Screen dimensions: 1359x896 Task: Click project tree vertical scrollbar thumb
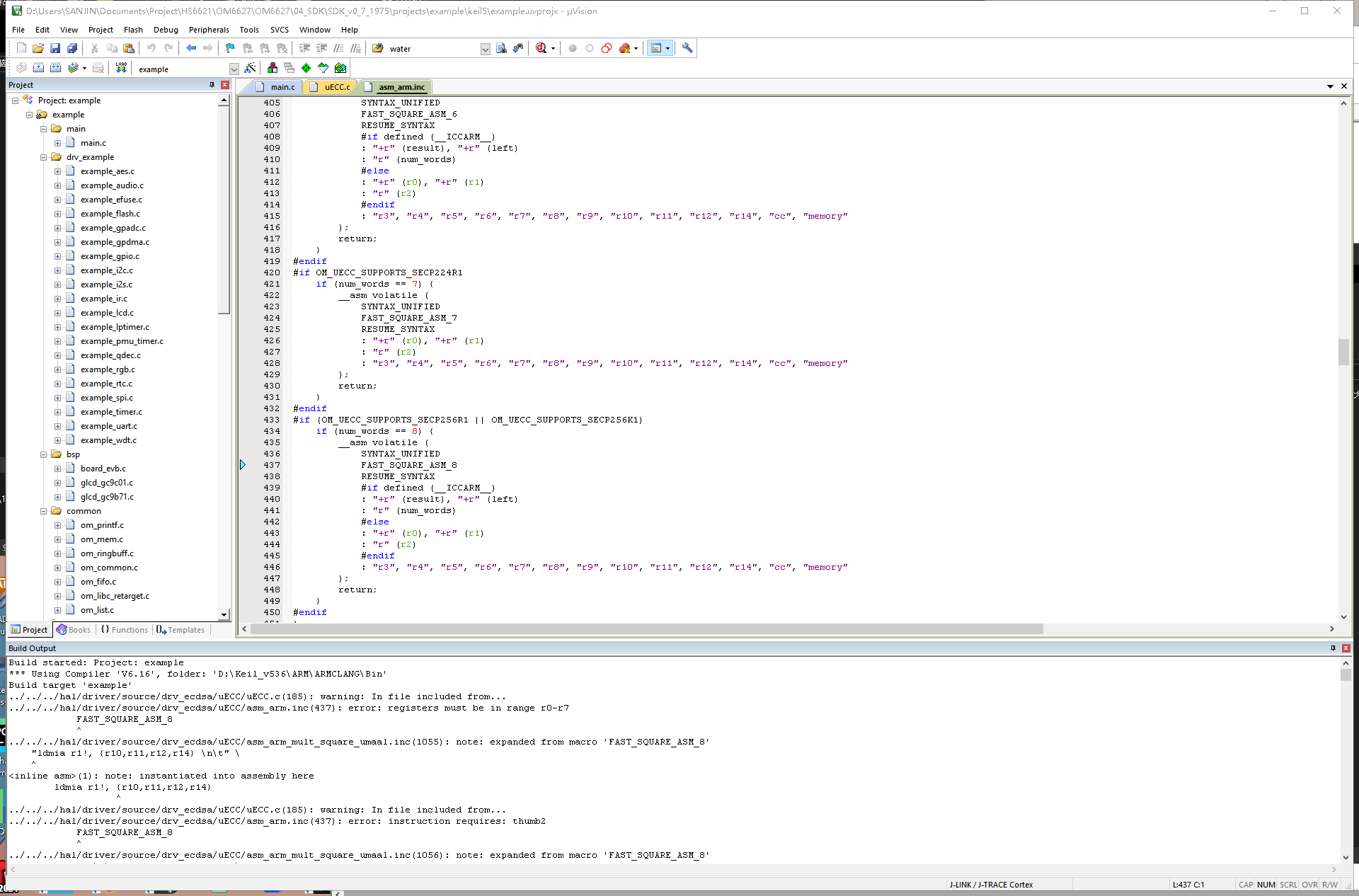coord(224,209)
